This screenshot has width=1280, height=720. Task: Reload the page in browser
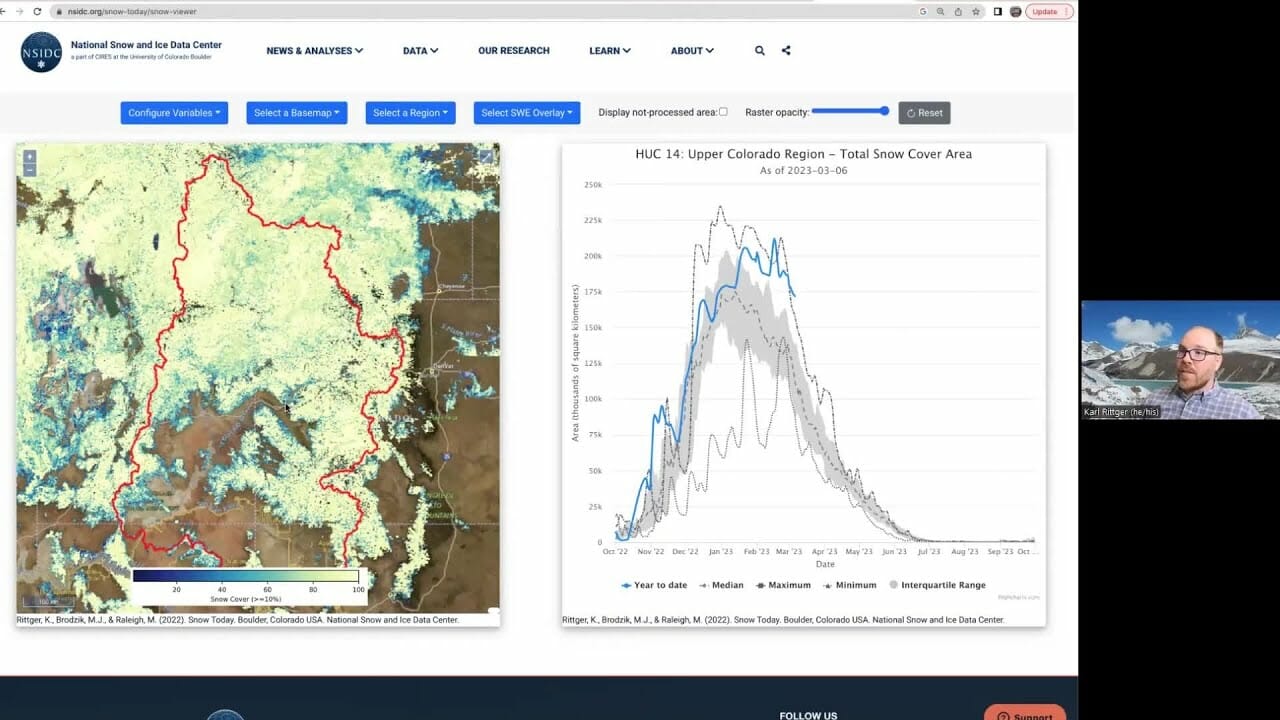[37, 11]
